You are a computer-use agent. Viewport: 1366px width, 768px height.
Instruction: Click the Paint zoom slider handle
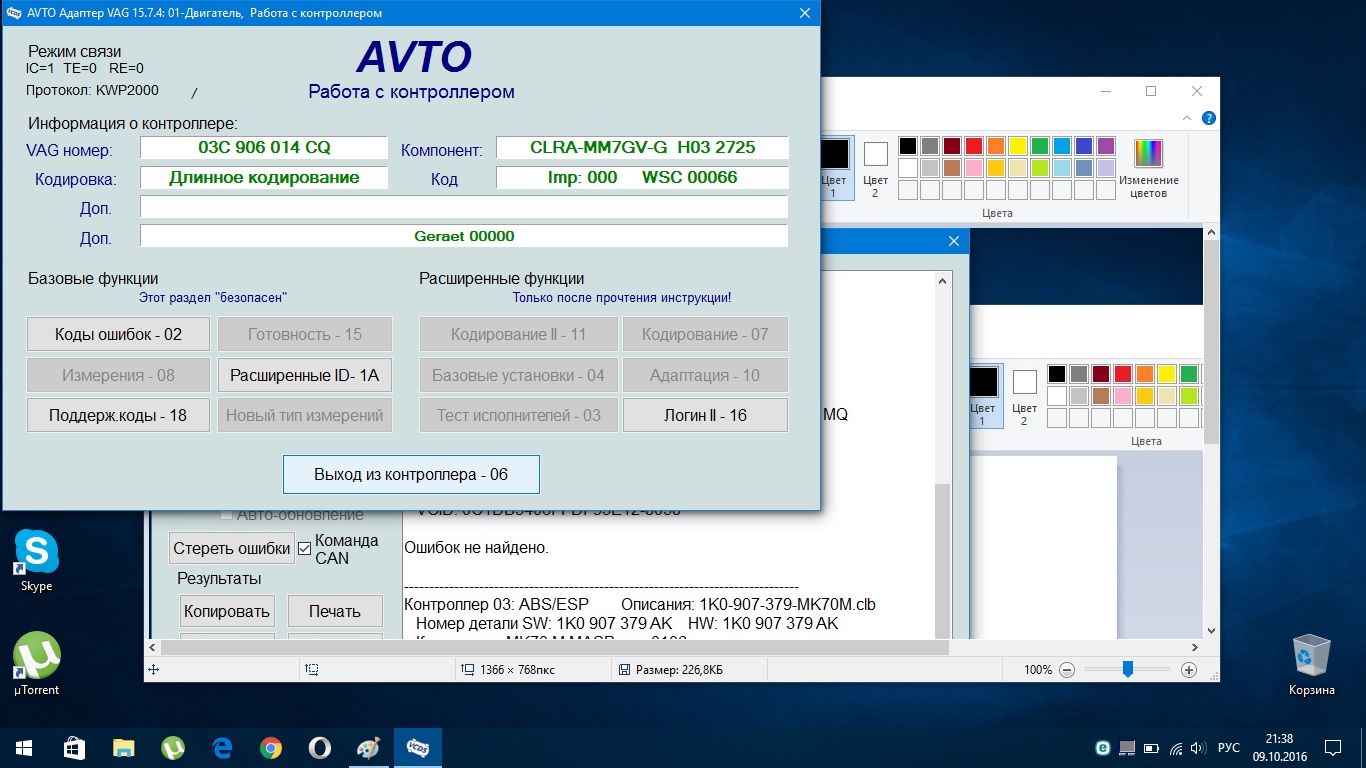click(x=1127, y=670)
